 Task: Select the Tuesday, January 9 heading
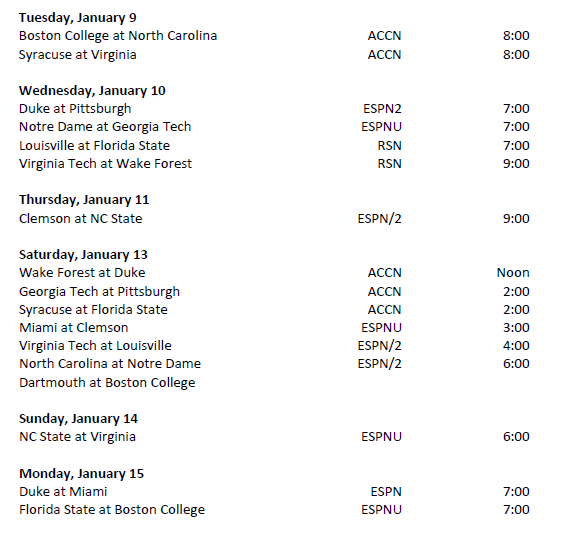tap(77, 17)
